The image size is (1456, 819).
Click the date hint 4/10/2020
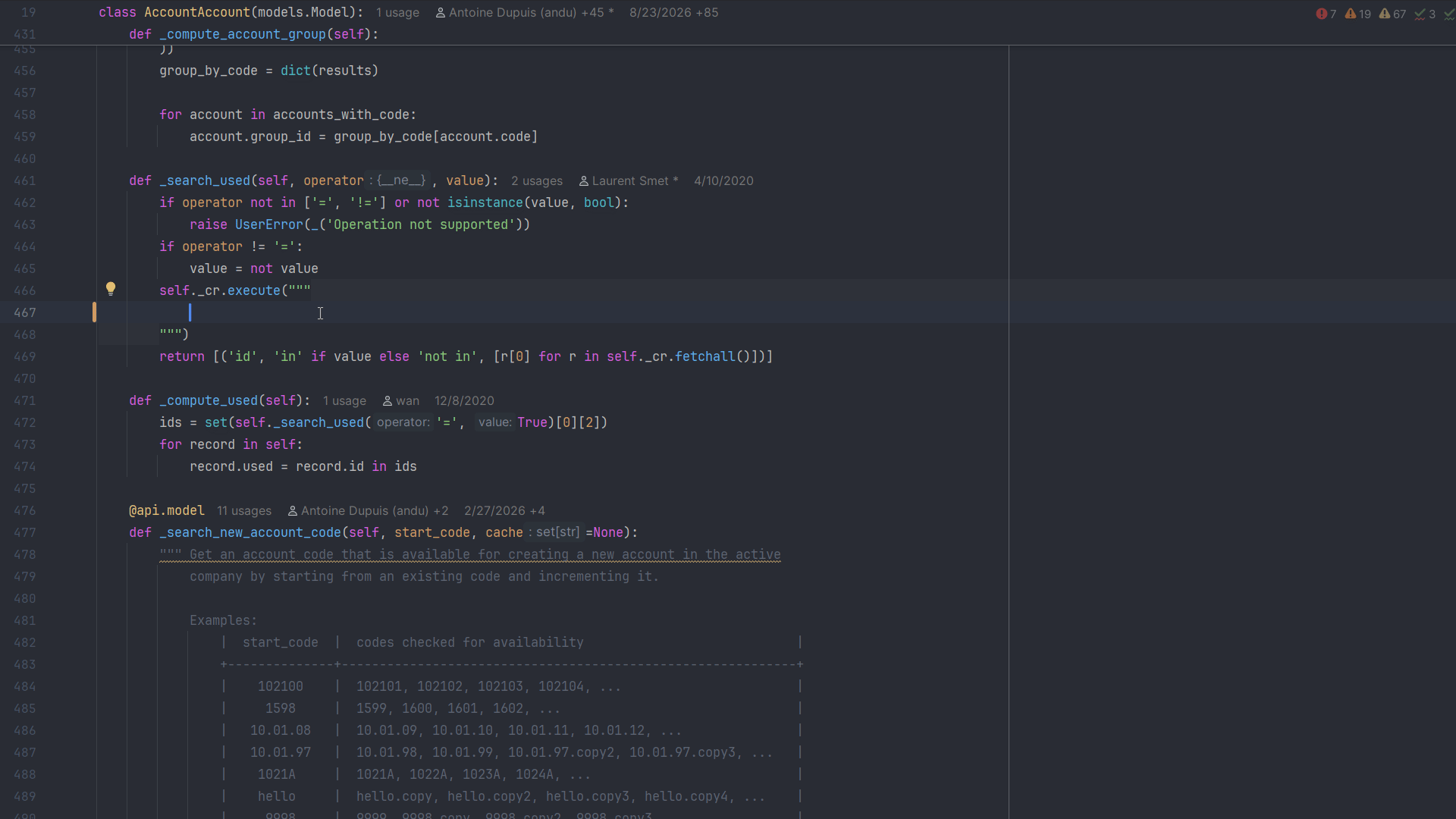(x=723, y=181)
